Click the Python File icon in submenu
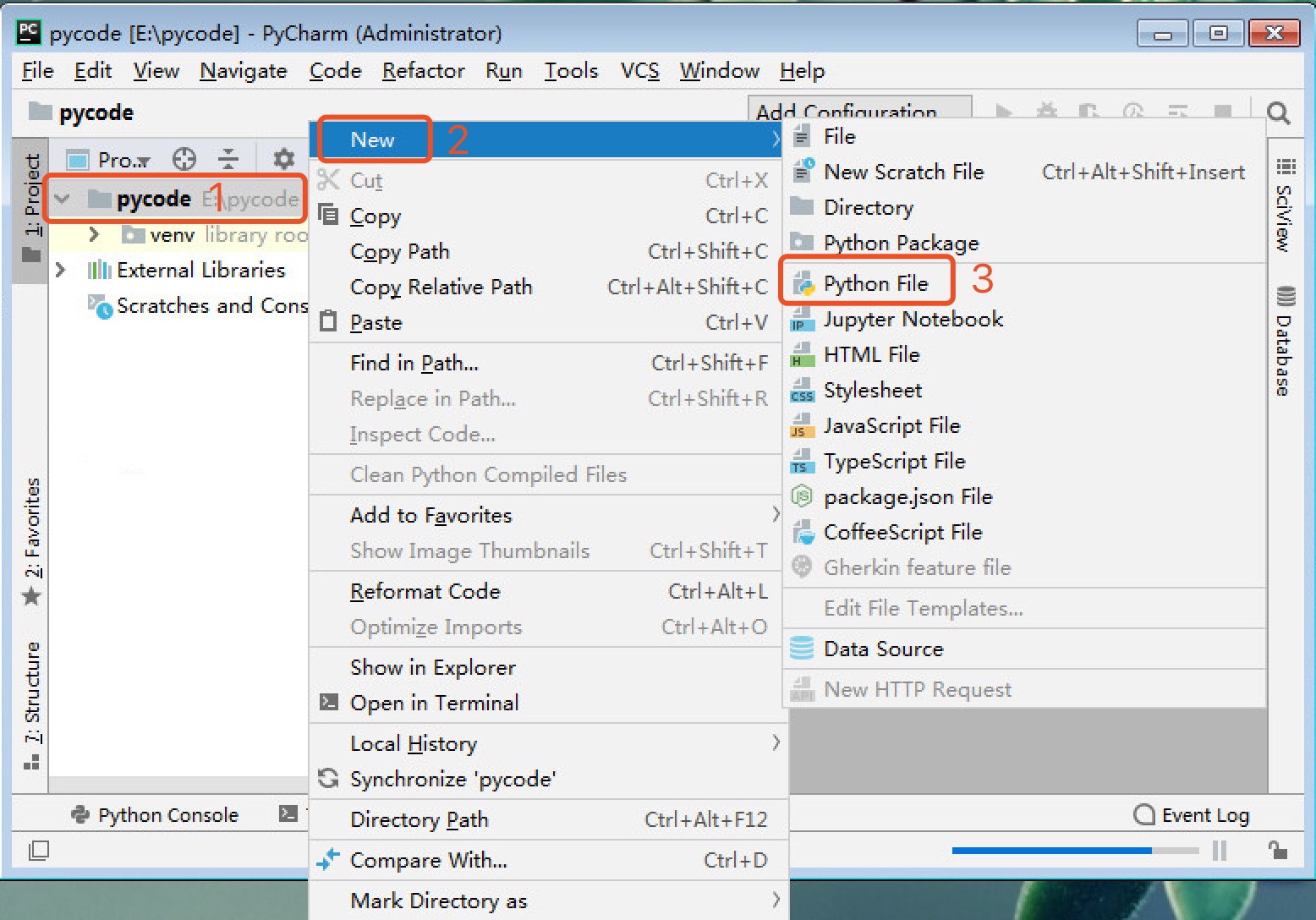 803,284
